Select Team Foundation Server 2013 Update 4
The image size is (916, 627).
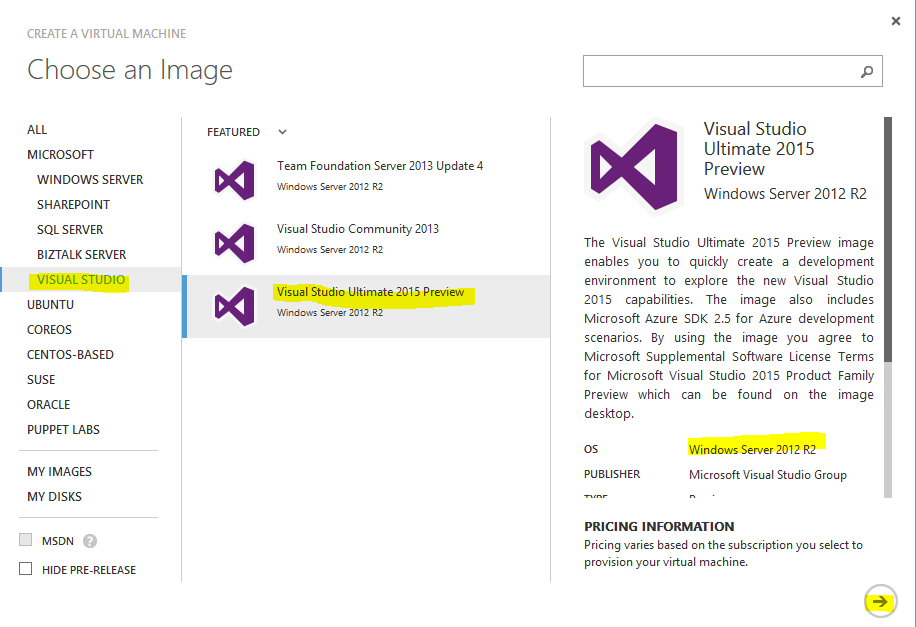pos(380,166)
